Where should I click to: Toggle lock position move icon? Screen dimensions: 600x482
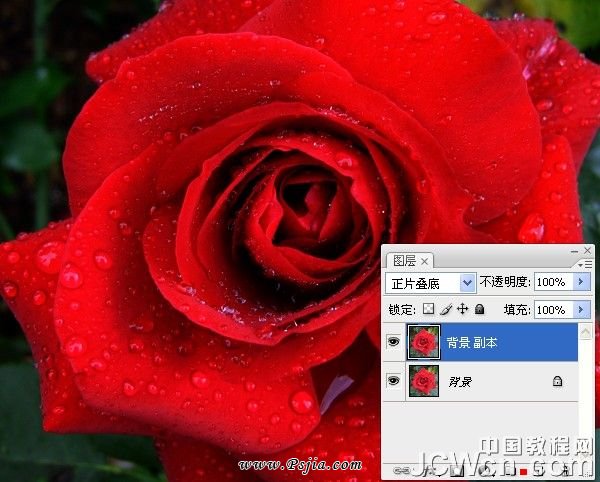tap(463, 309)
